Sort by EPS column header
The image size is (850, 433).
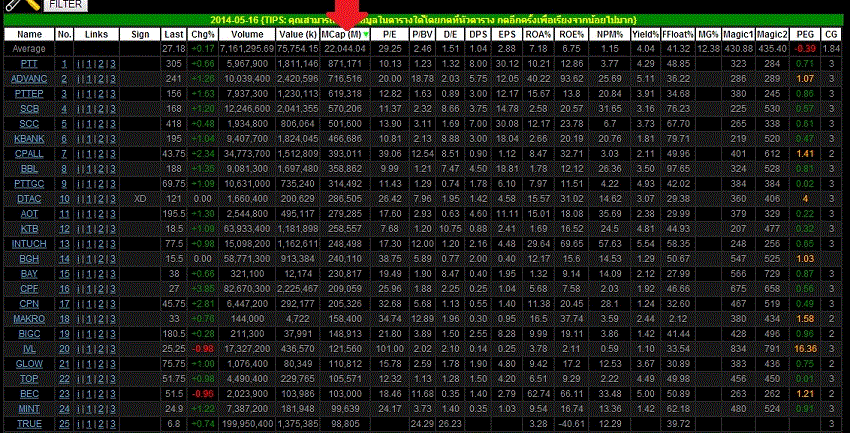pyautogui.click(x=507, y=34)
